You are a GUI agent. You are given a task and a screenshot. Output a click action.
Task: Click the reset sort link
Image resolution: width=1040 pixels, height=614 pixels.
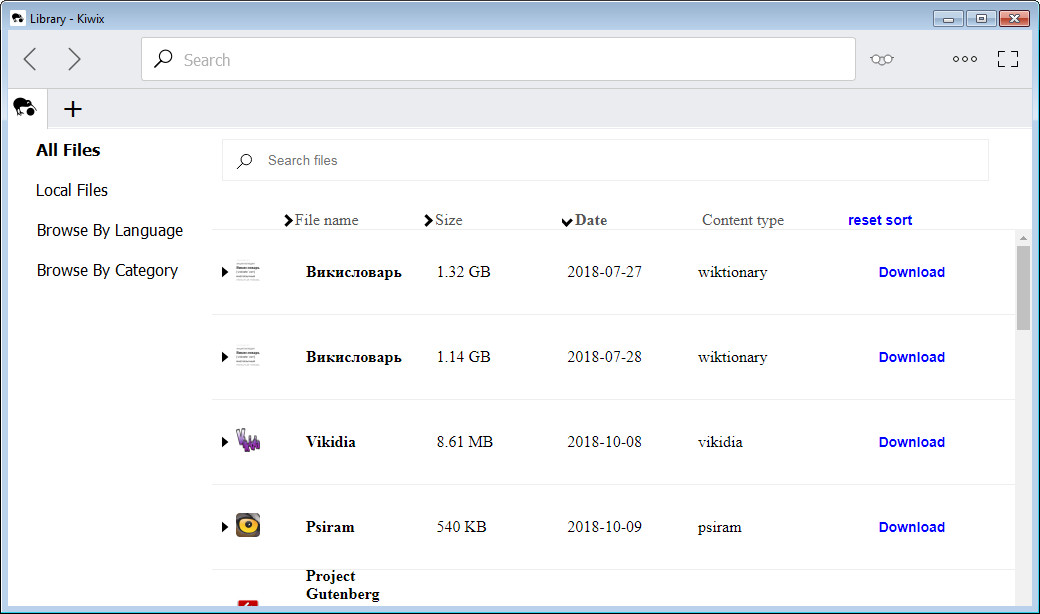[880, 220]
